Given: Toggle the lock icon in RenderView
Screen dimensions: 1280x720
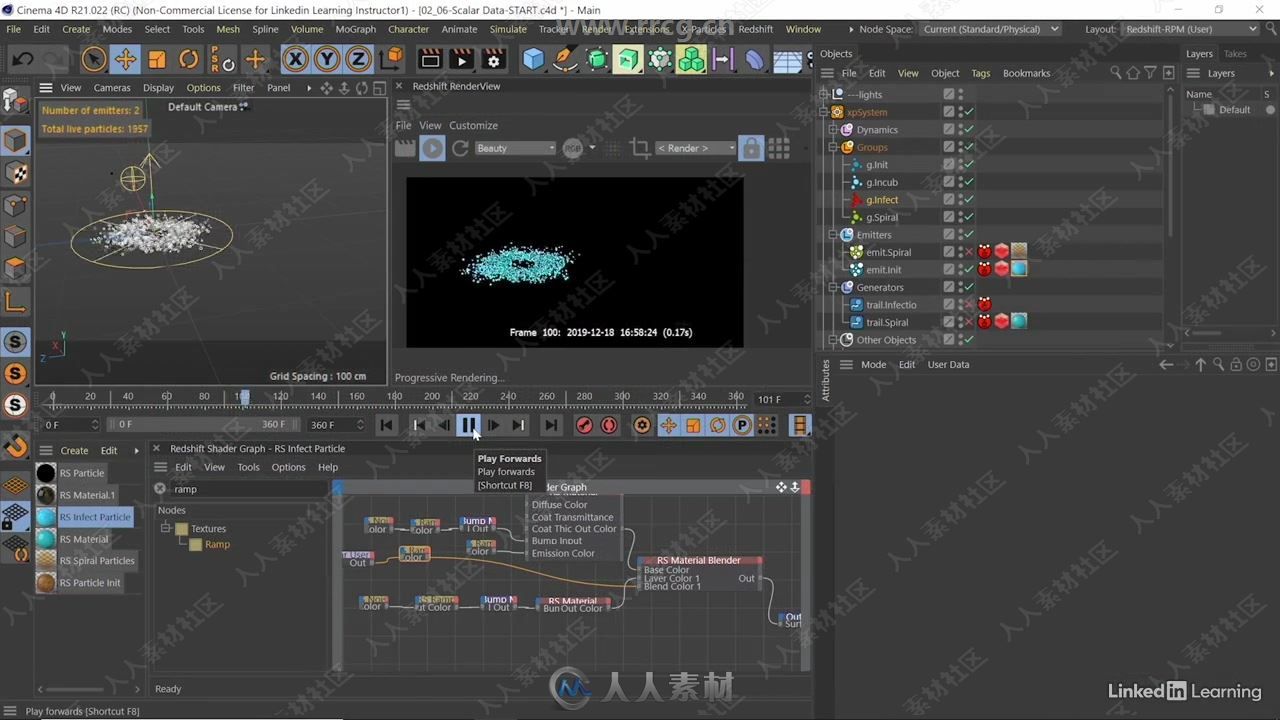Looking at the screenshot, I should pyautogui.click(x=751, y=148).
